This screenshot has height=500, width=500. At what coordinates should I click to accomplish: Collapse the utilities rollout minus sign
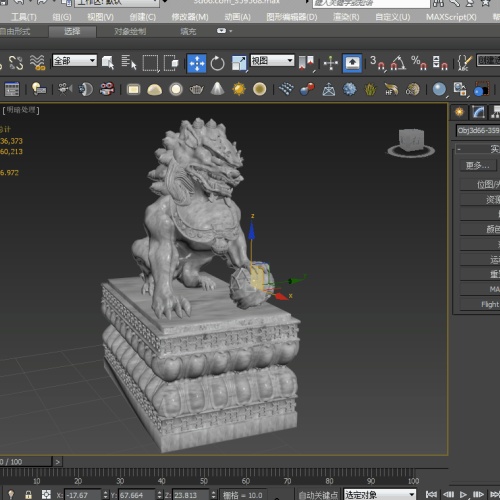tap(459, 149)
